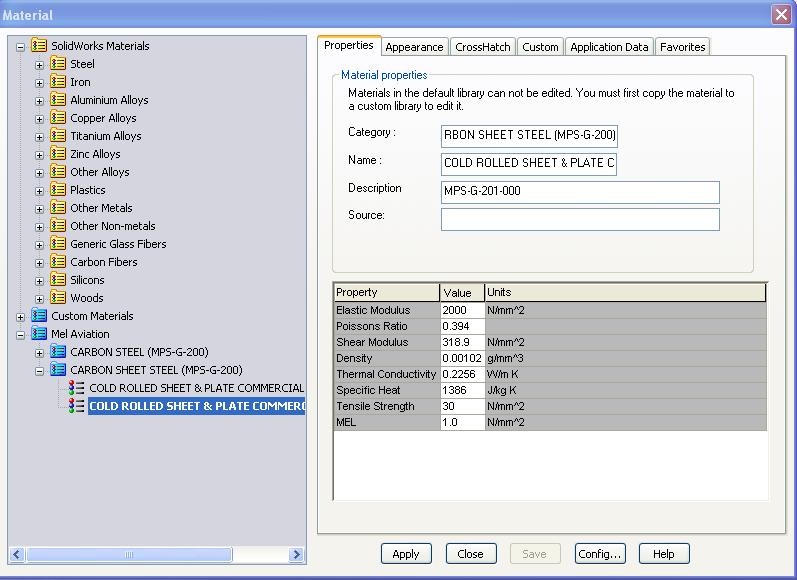Click the Description field MPS-G-201-000

(580, 192)
